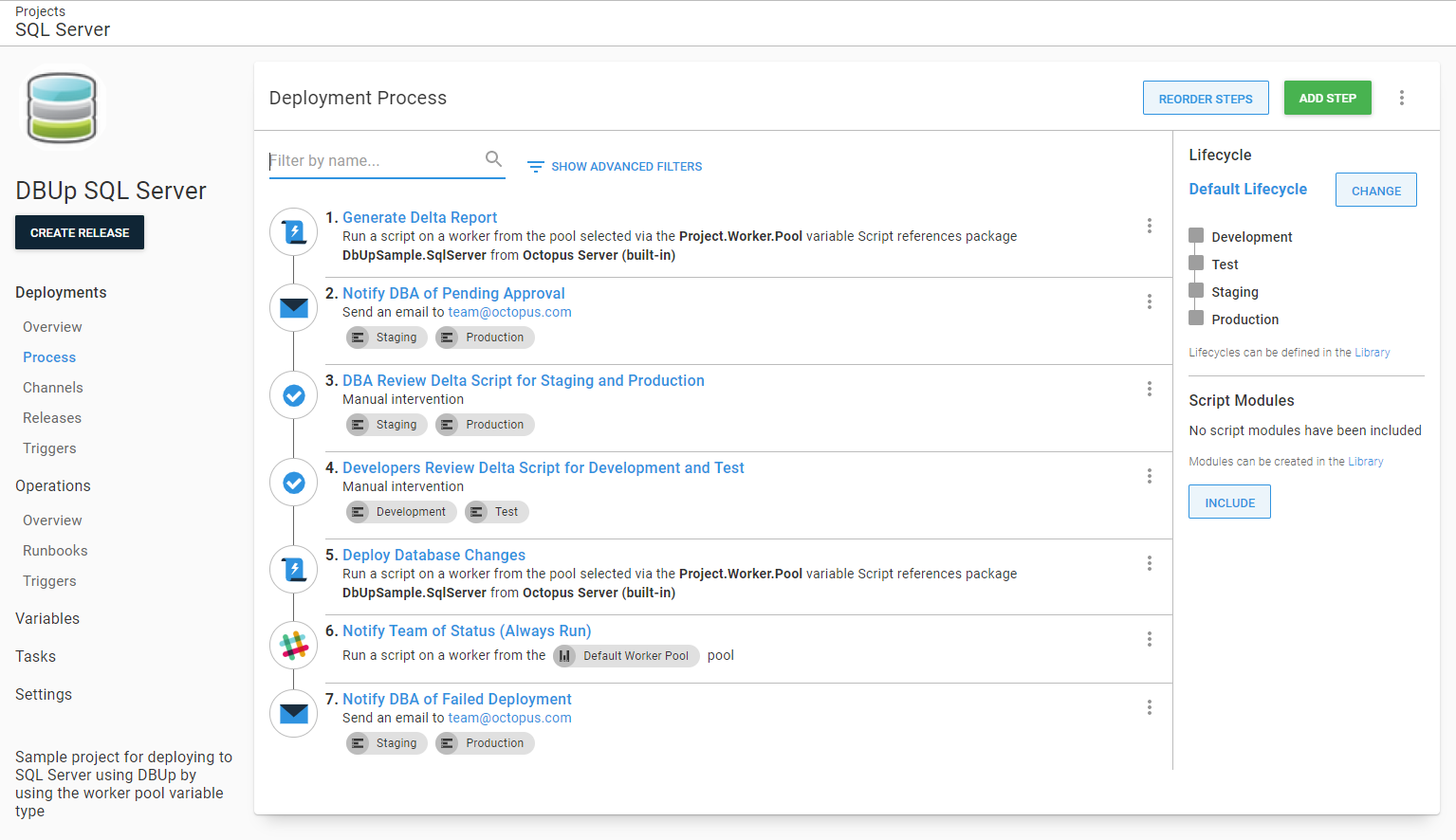Image resolution: width=1456 pixels, height=840 pixels.
Task: Open Variables from the sidebar
Action: point(47,618)
